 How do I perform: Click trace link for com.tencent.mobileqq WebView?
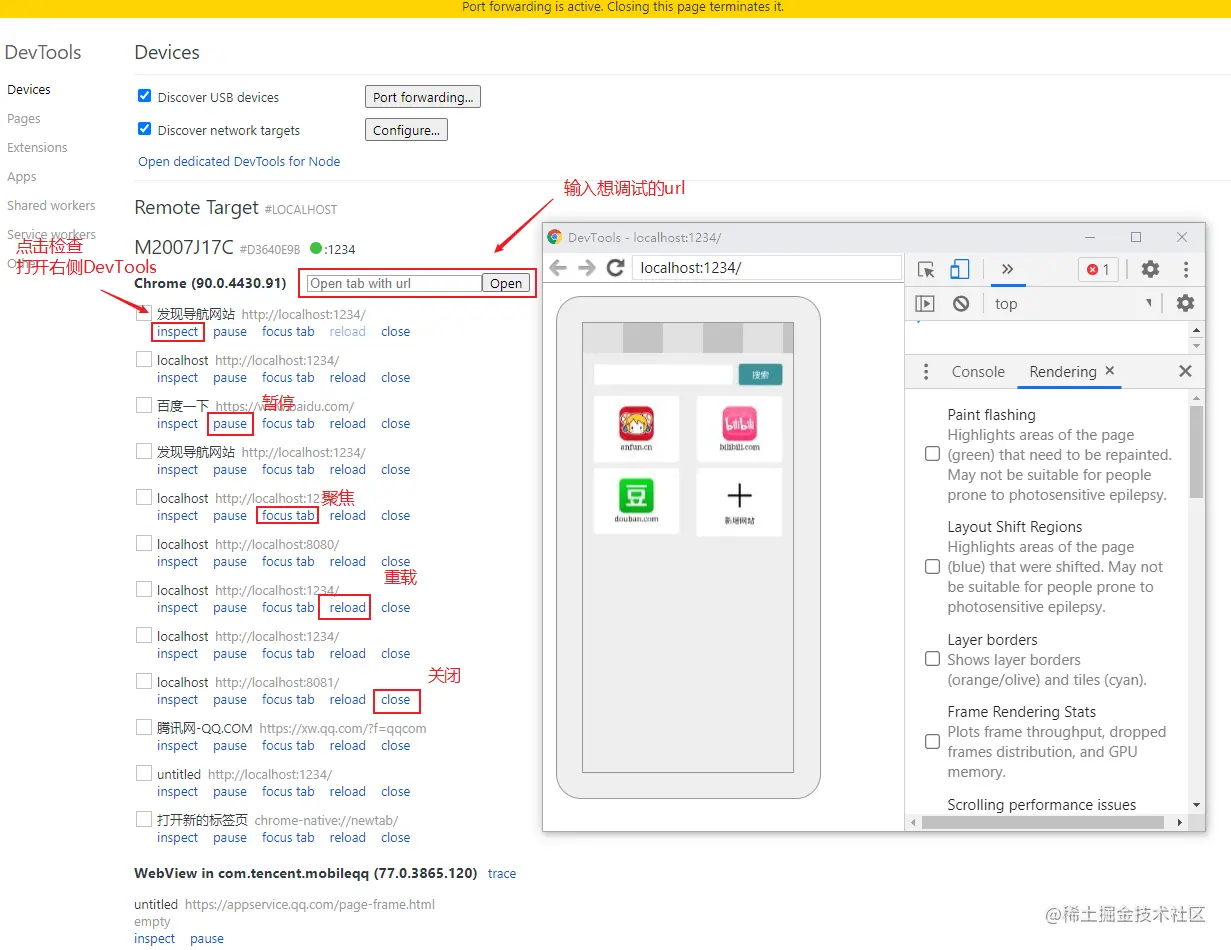[x=502, y=873]
